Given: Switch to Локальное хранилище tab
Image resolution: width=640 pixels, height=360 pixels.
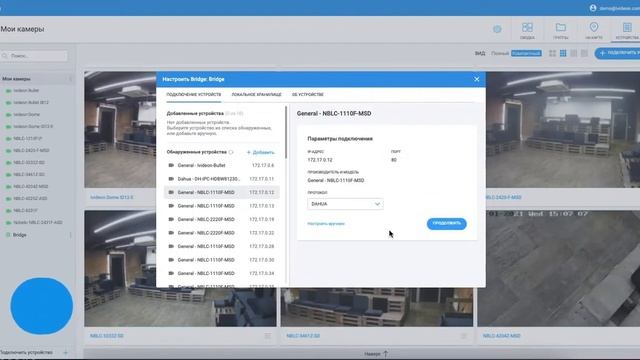Looking at the screenshot, I should point(256,94).
